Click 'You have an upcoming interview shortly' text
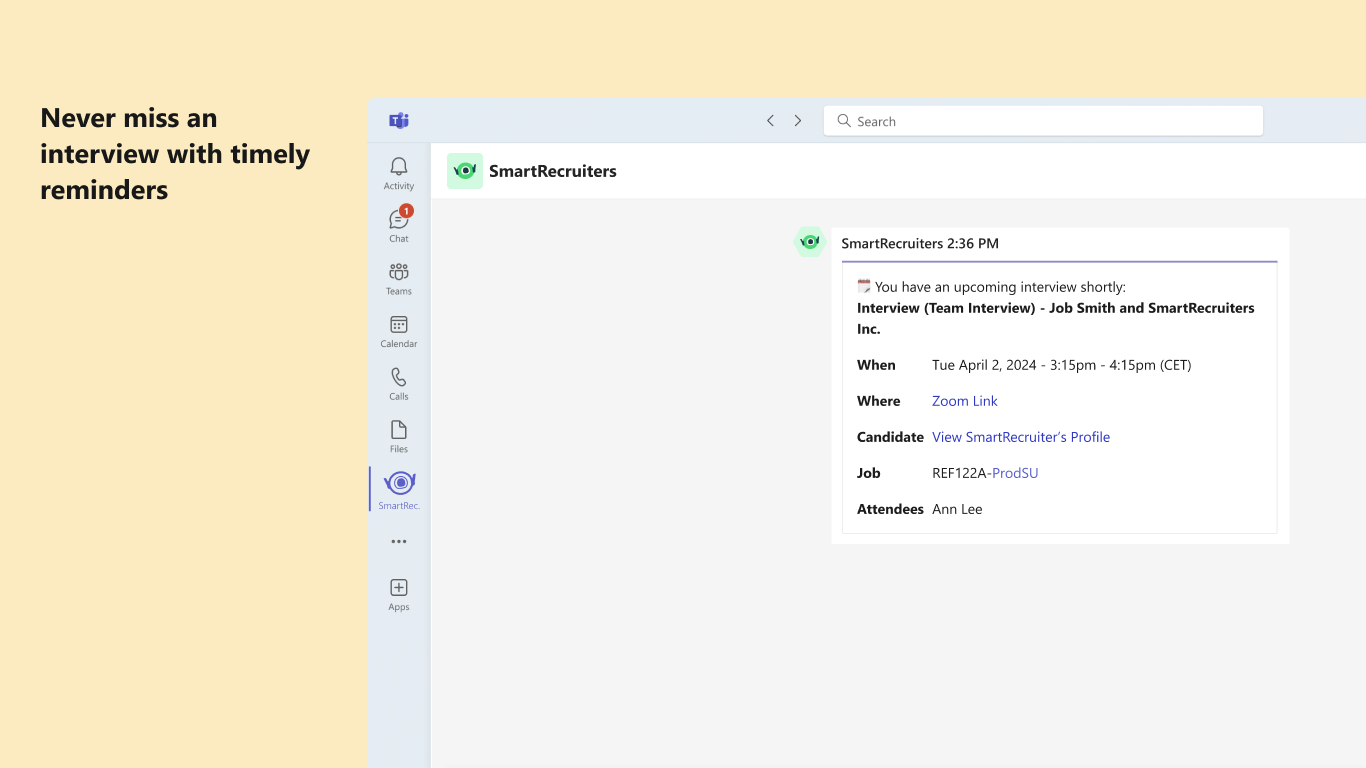1366x768 pixels. pyautogui.click(x=1000, y=287)
